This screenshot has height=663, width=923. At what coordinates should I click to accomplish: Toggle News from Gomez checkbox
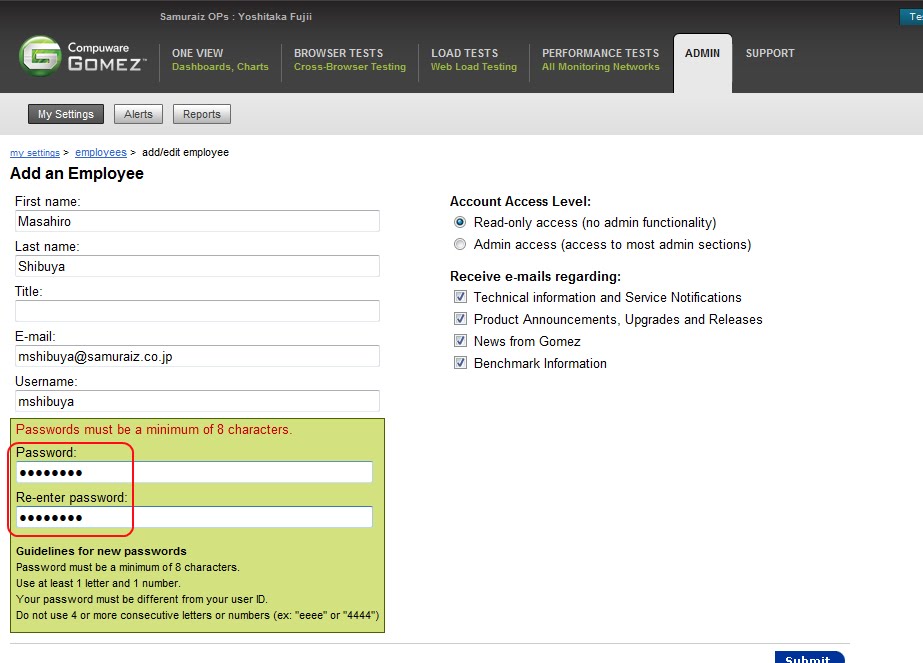[460, 341]
